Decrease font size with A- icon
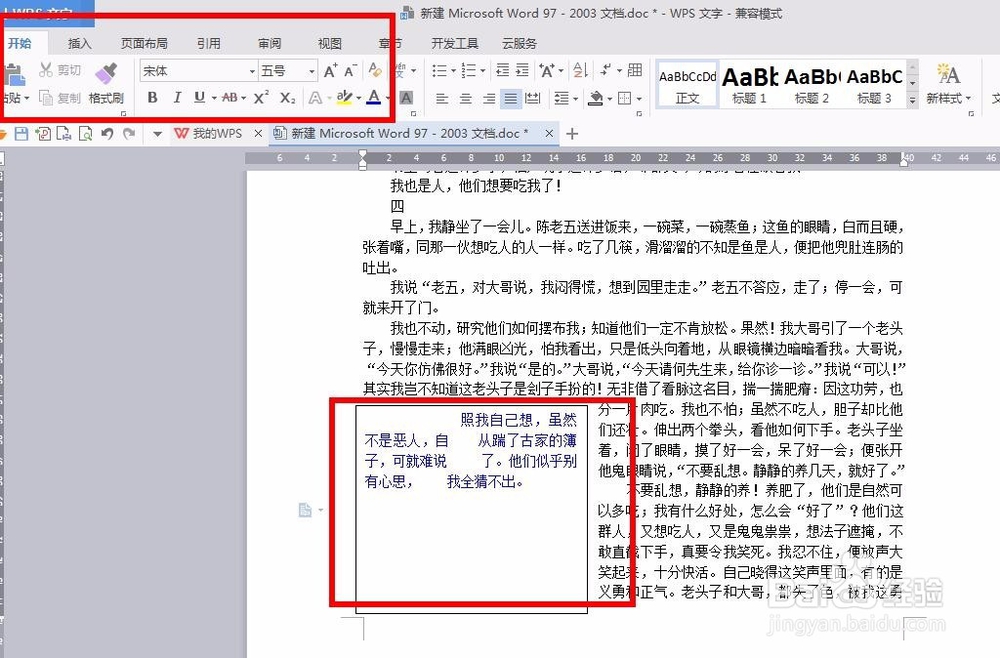Viewport: 1000px width, 658px height. pyautogui.click(x=349, y=71)
